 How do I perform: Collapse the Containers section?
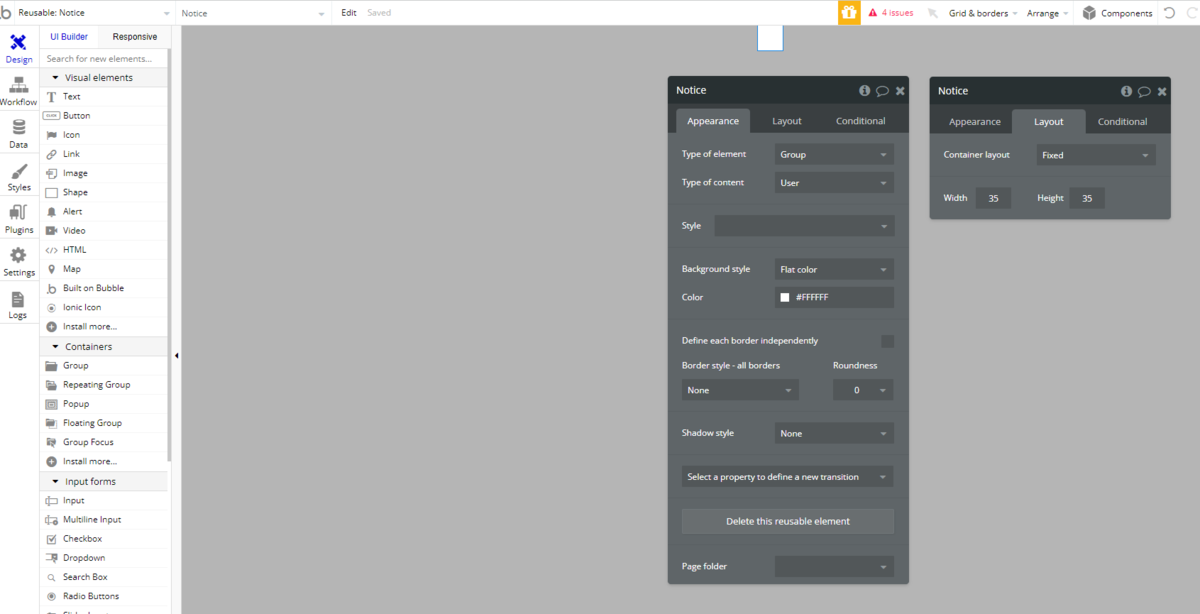tap(105, 347)
